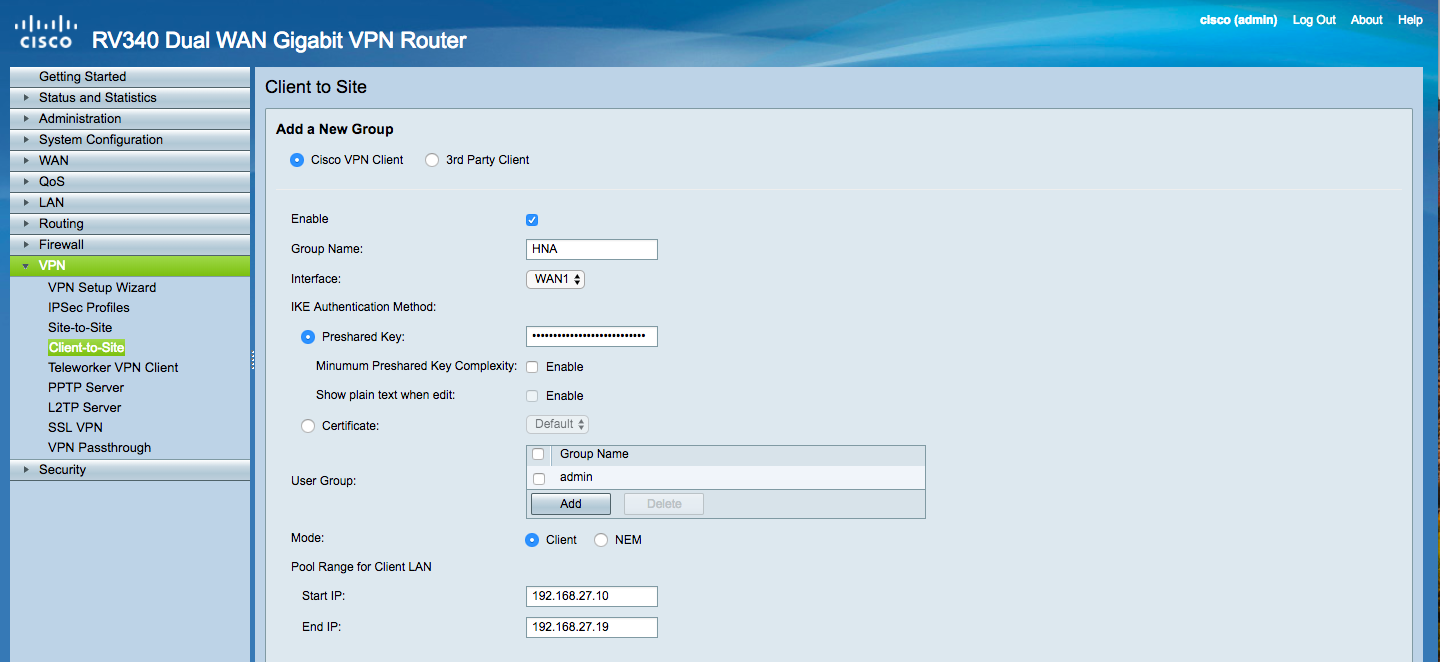This screenshot has height=662, width=1440.
Task: Click Log Out link
Action: point(1314,20)
